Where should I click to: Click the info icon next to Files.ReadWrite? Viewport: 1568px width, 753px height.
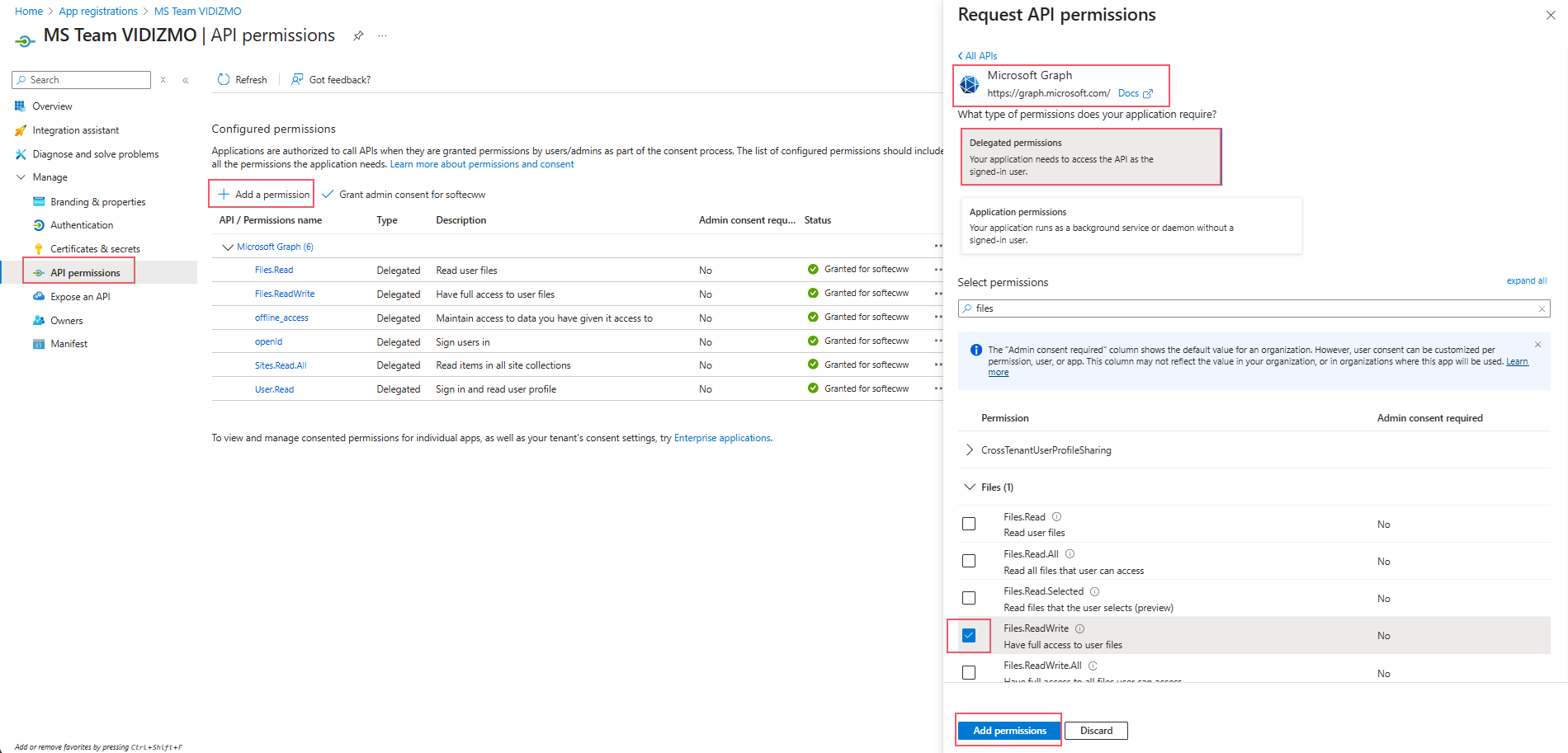(1079, 628)
